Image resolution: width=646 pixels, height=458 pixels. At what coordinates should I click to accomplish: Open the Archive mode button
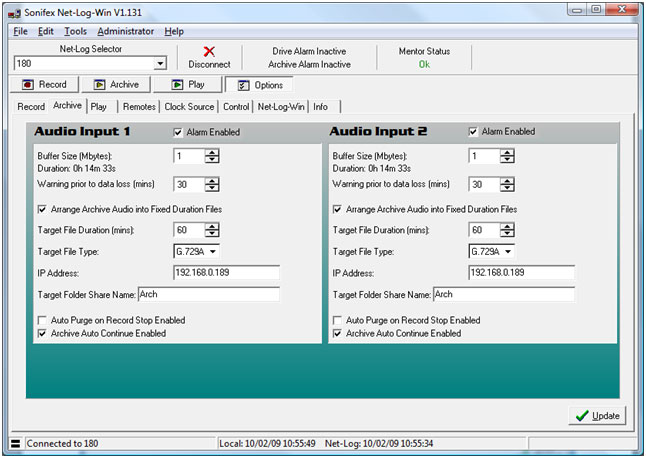point(116,84)
